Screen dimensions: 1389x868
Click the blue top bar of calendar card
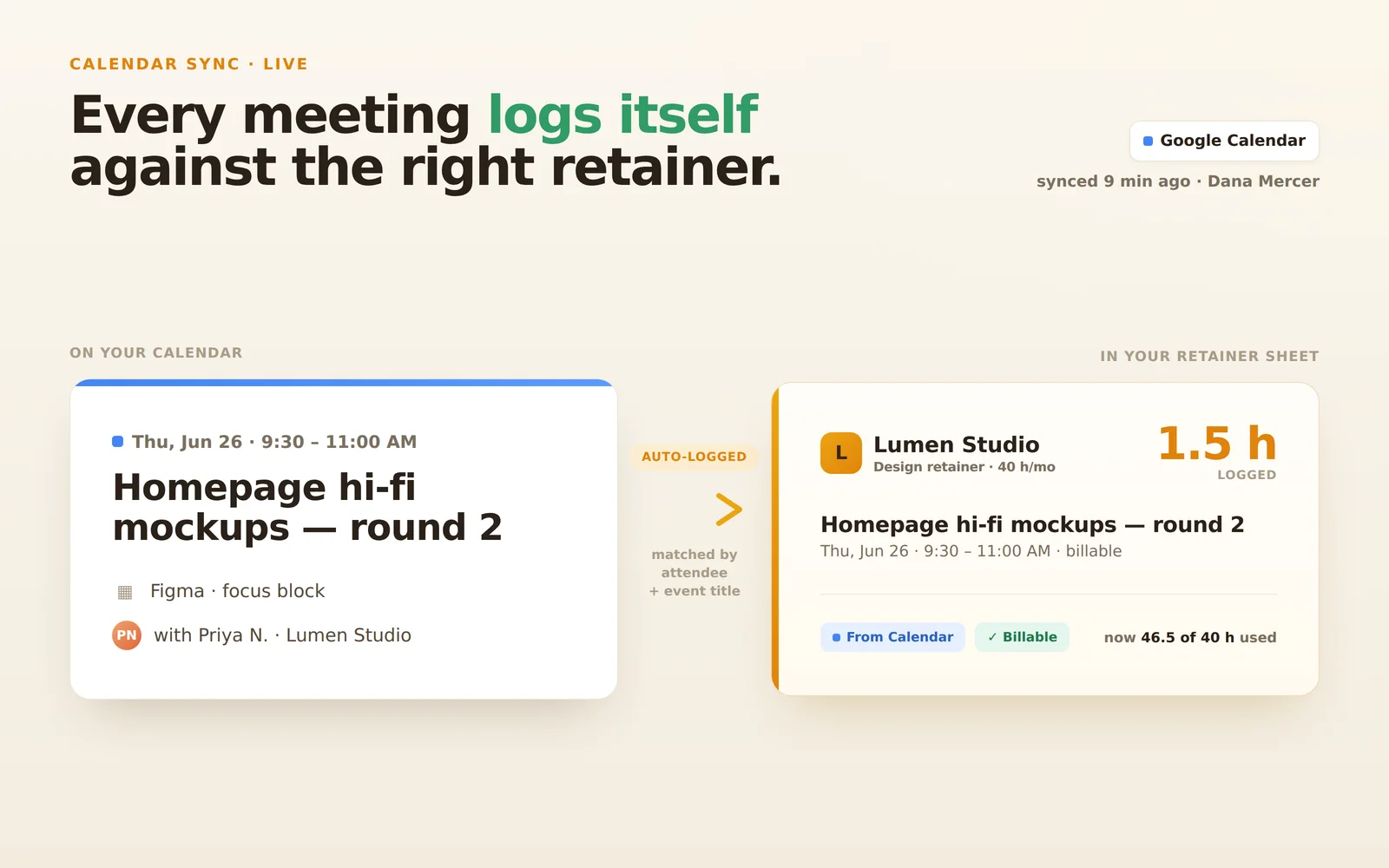pos(344,383)
